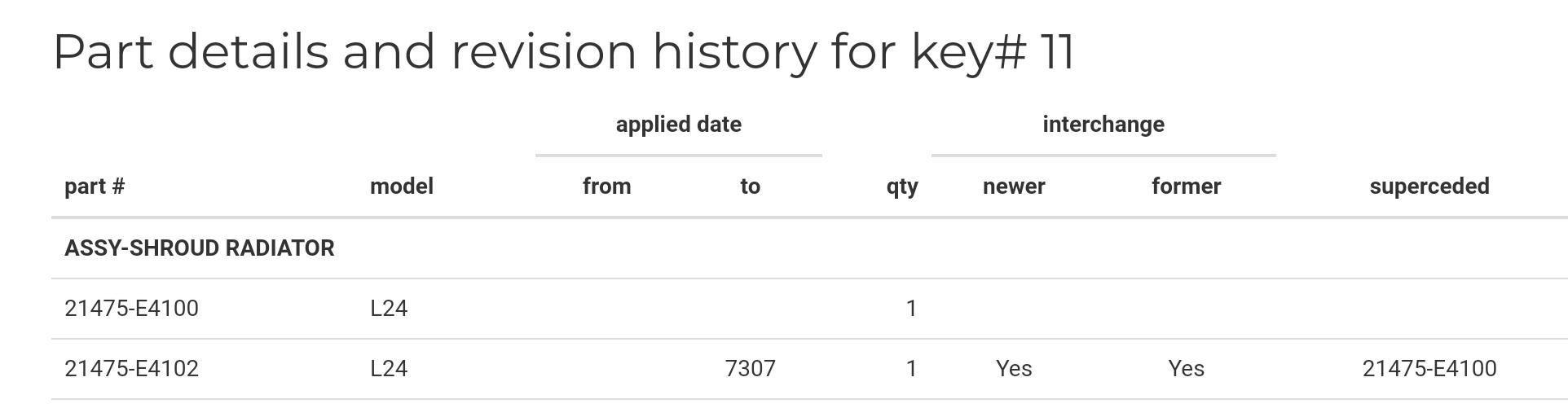The height and width of the screenshot is (408, 1568).
Task: Select L24 model cell for 21475-E4100
Action: [x=389, y=309]
